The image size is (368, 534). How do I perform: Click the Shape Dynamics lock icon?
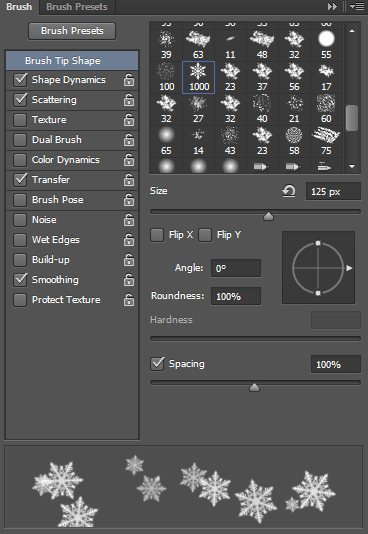pyautogui.click(x=129, y=80)
